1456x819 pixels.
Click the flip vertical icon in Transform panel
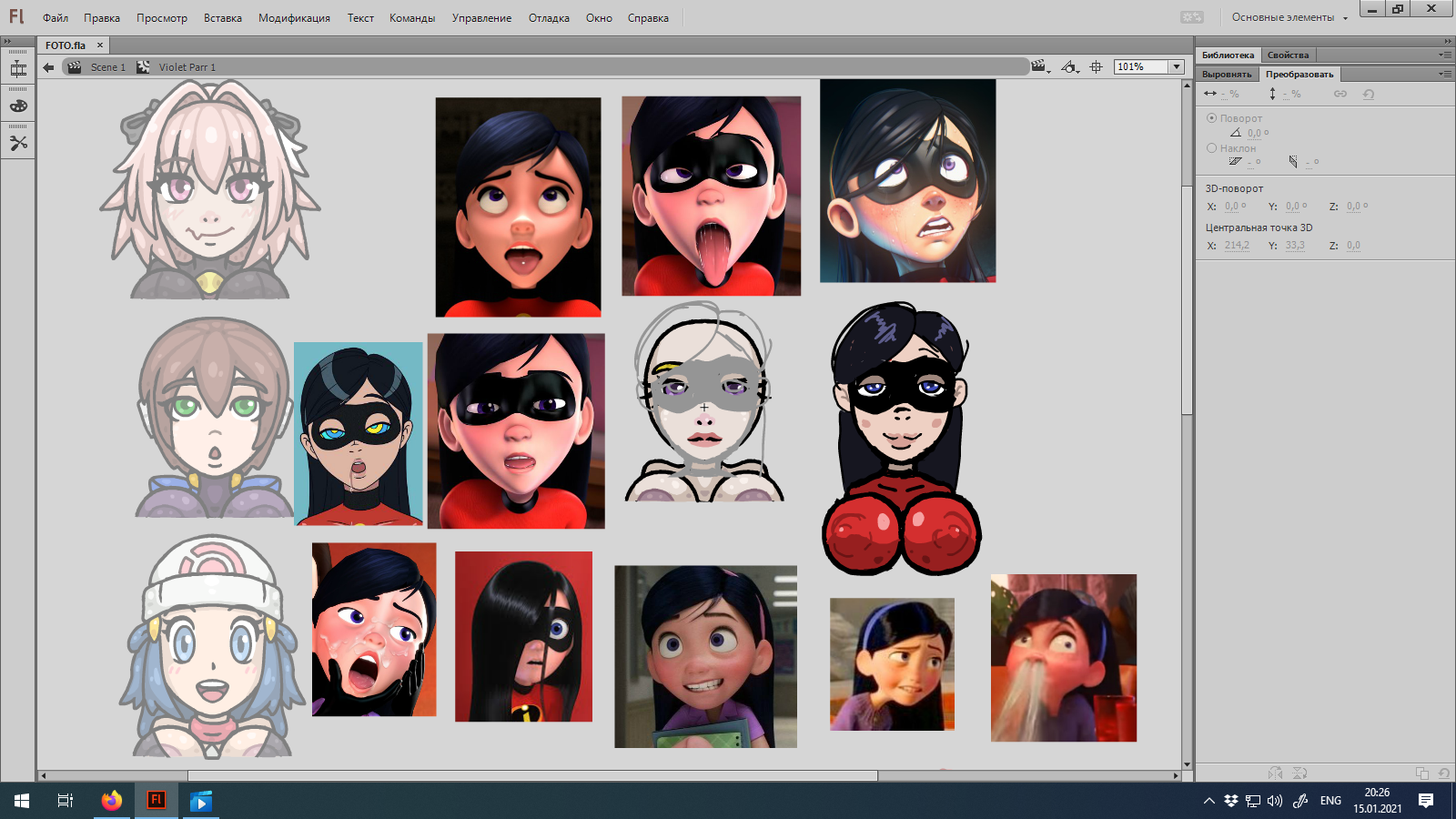1299,773
